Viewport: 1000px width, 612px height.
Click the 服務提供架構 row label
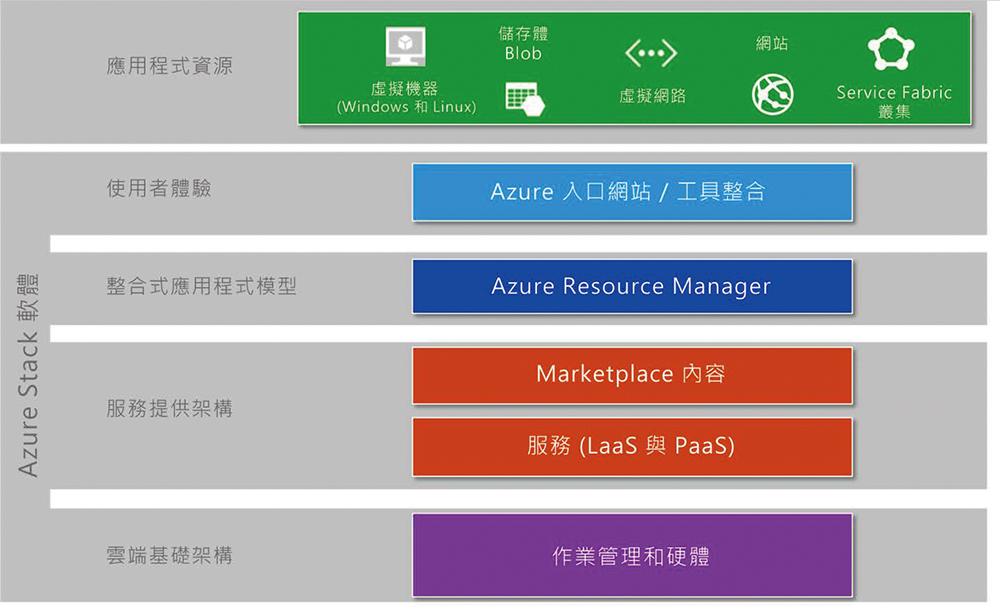(x=169, y=409)
